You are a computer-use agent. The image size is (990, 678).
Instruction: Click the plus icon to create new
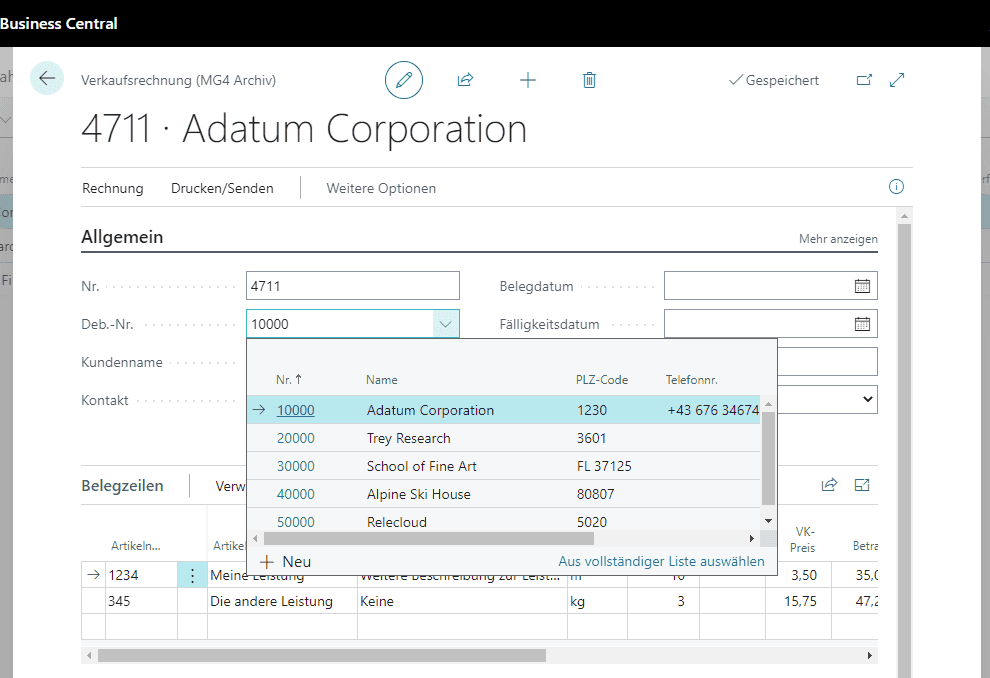pos(528,80)
